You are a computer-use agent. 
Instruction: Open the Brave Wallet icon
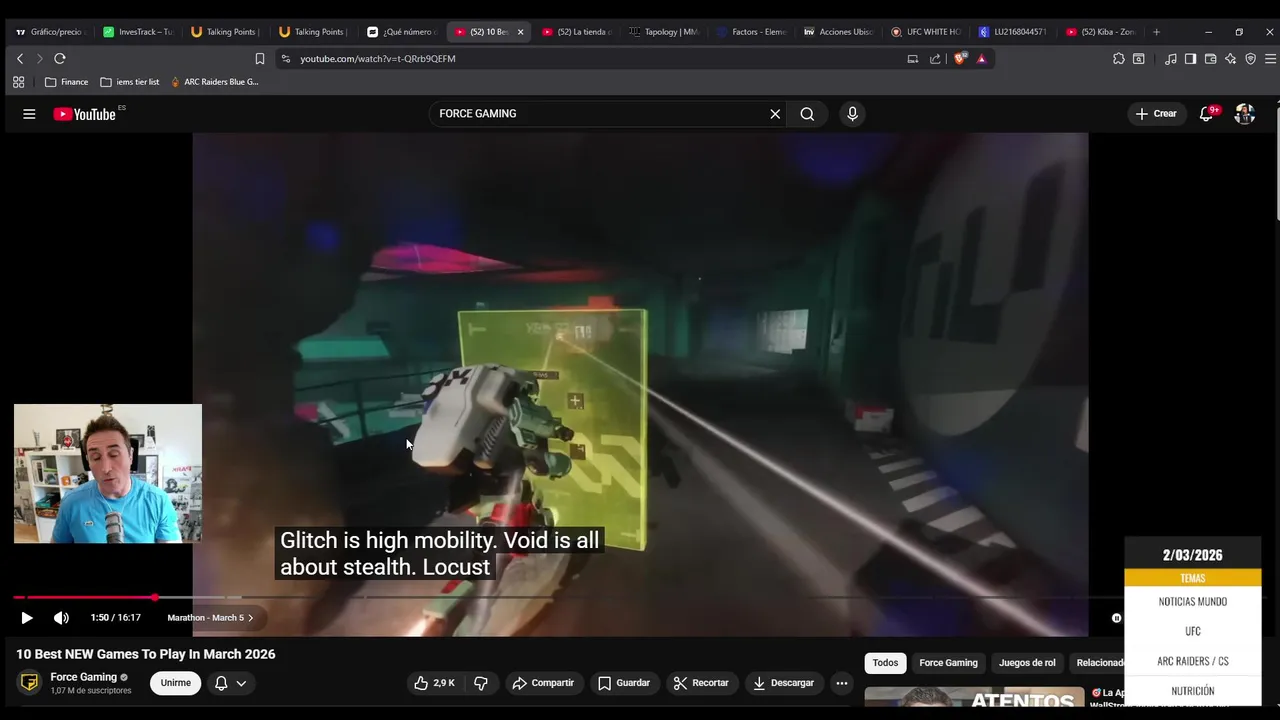pyautogui.click(x=1210, y=59)
